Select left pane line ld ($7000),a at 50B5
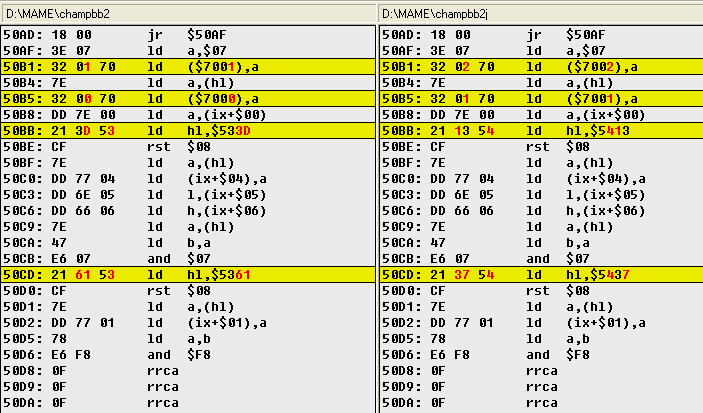Image resolution: width=703 pixels, height=413 pixels. click(x=188, y=100)
